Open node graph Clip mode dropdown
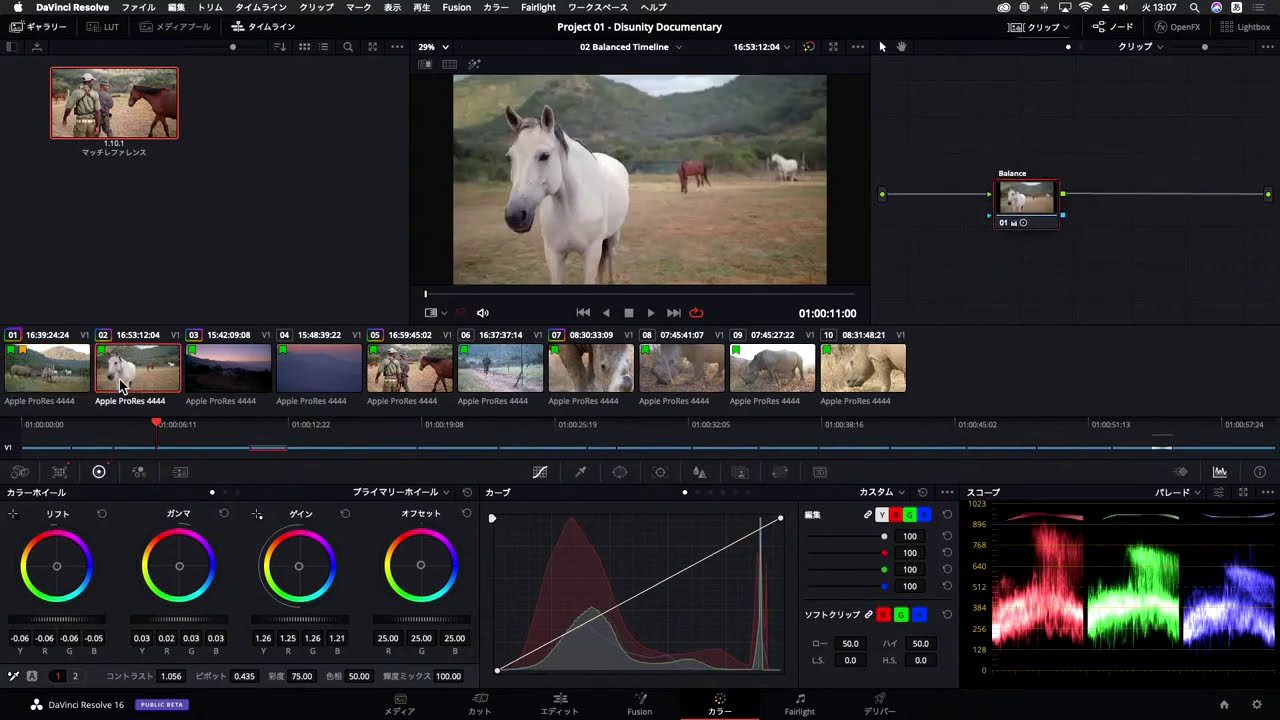 pyautogui.click(x=1141, y=47)
